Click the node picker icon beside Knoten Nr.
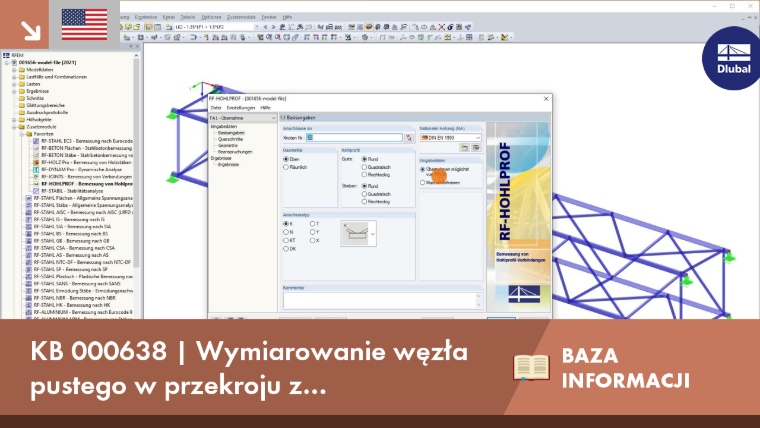This screenshot has height=428, width=760. click(x=409, y=138)
